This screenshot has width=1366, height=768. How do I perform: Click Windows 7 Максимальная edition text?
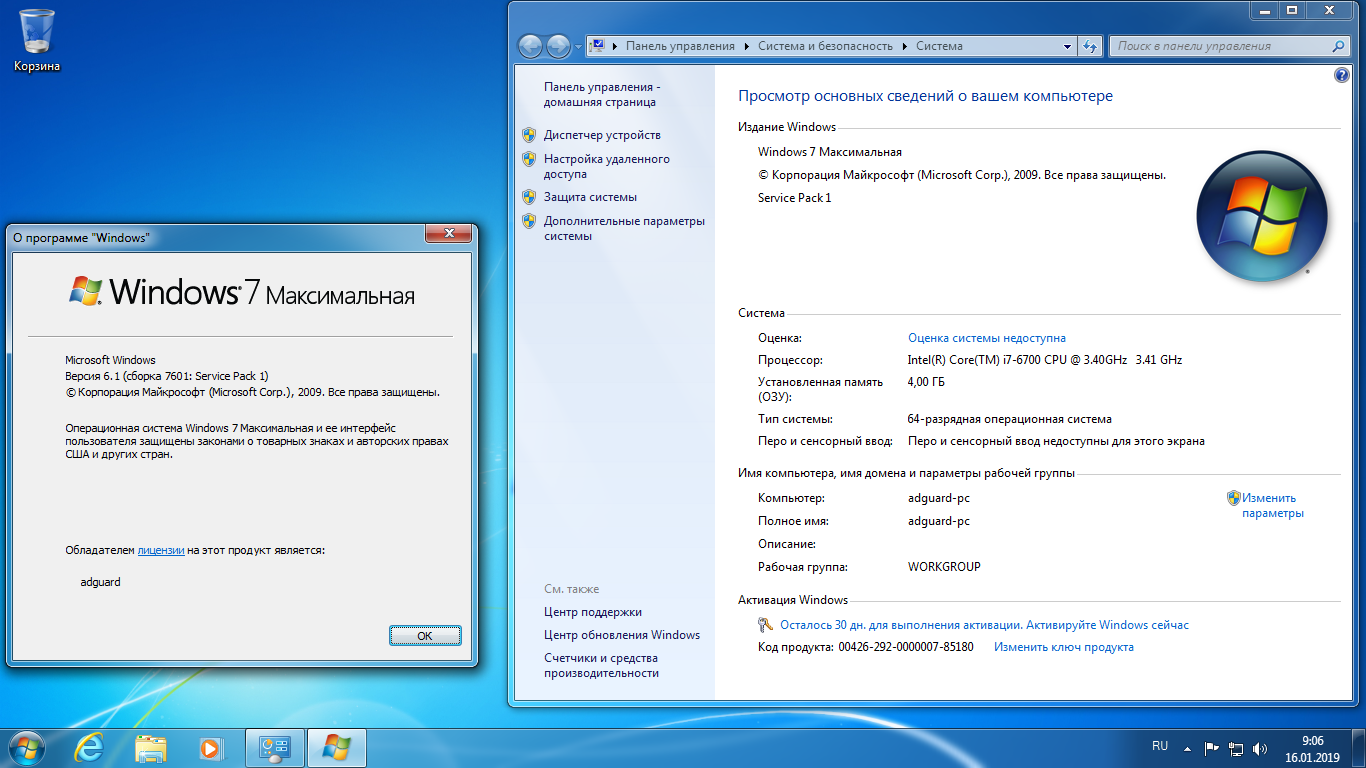[x=830, y=152]
